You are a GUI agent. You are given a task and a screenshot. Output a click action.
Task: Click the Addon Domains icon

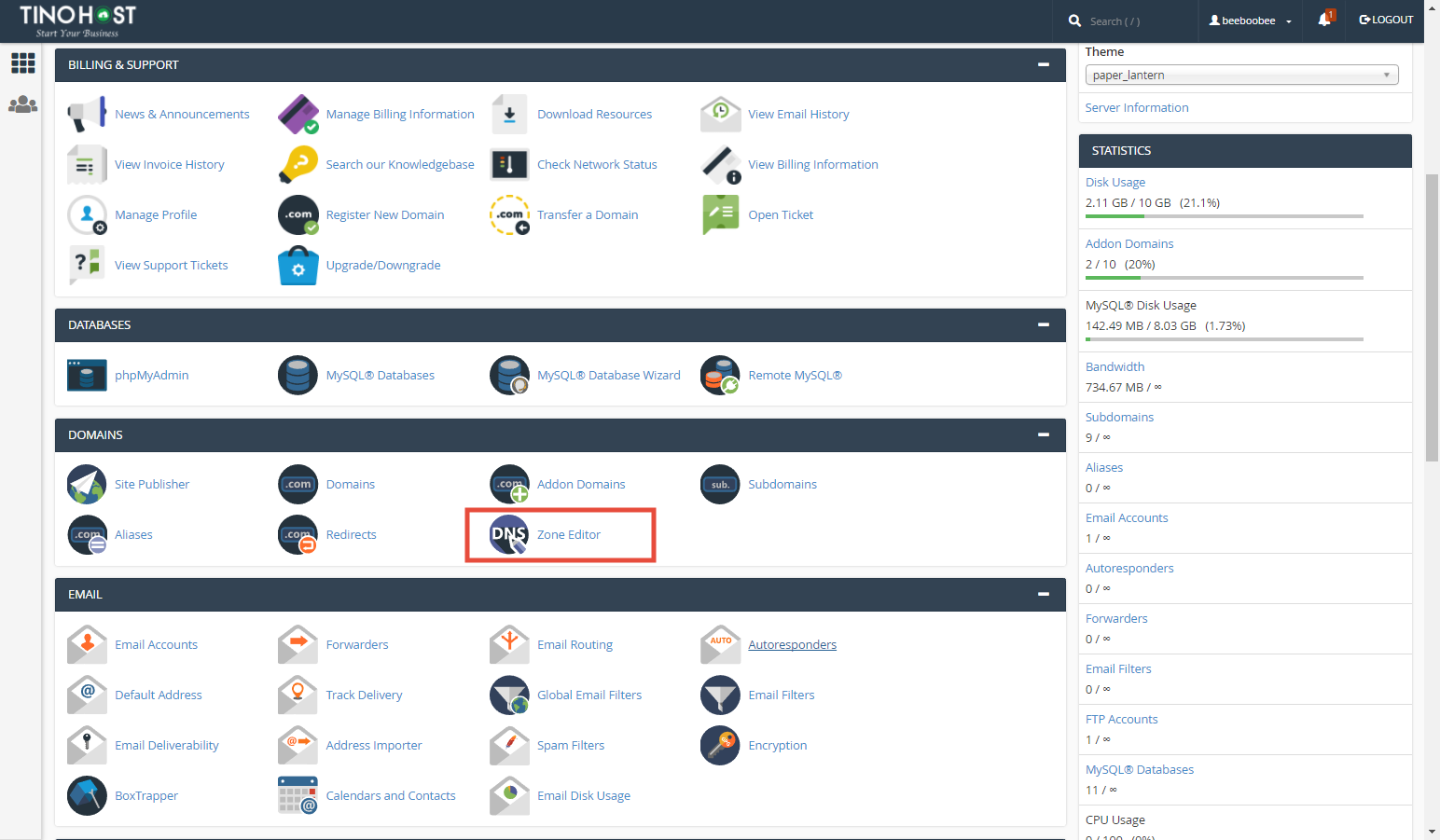click(x=509, y=485)
